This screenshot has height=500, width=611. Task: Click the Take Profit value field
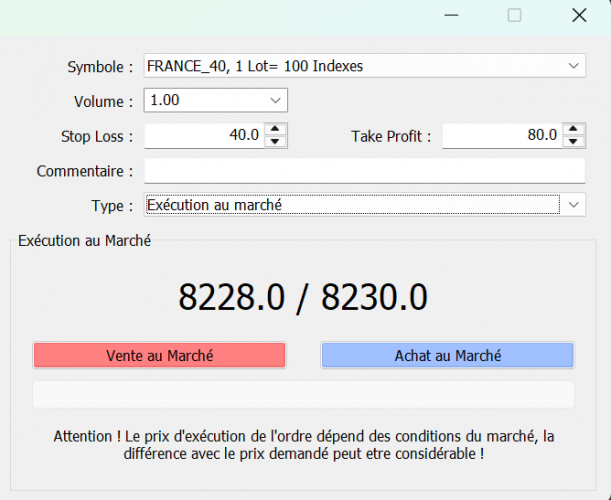click(x=501, y=135)
